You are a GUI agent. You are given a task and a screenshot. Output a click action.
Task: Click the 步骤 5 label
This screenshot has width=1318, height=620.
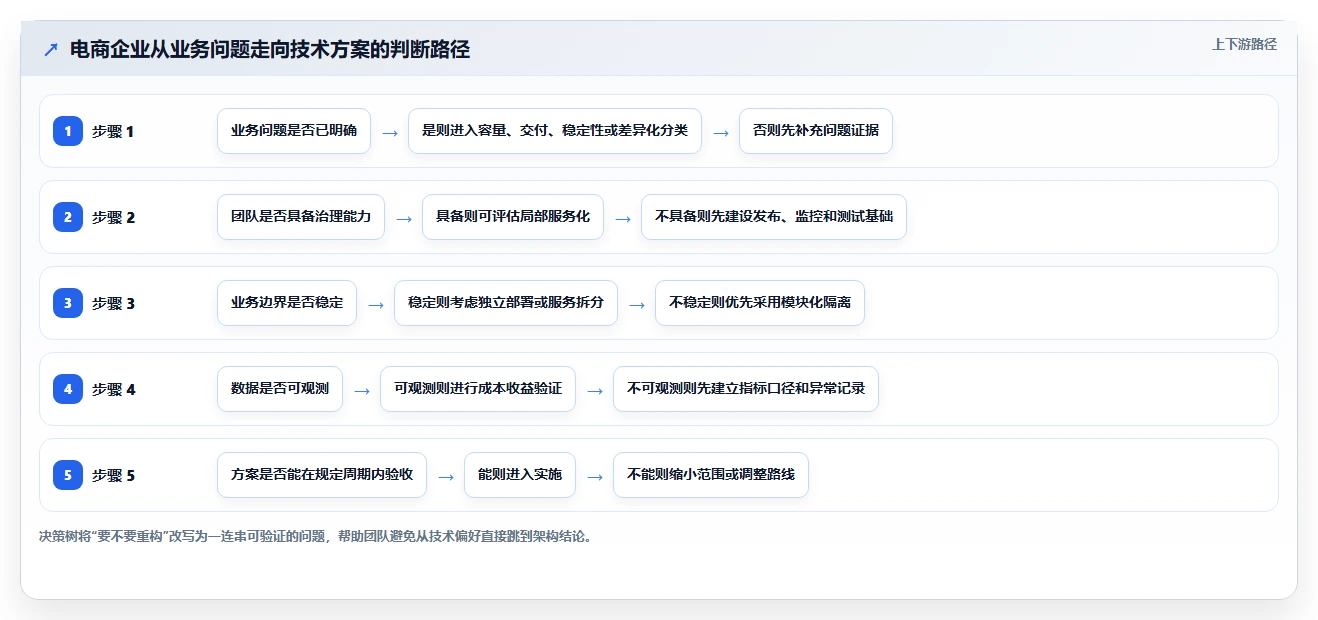pyautogui.click(x=113, y=475)
